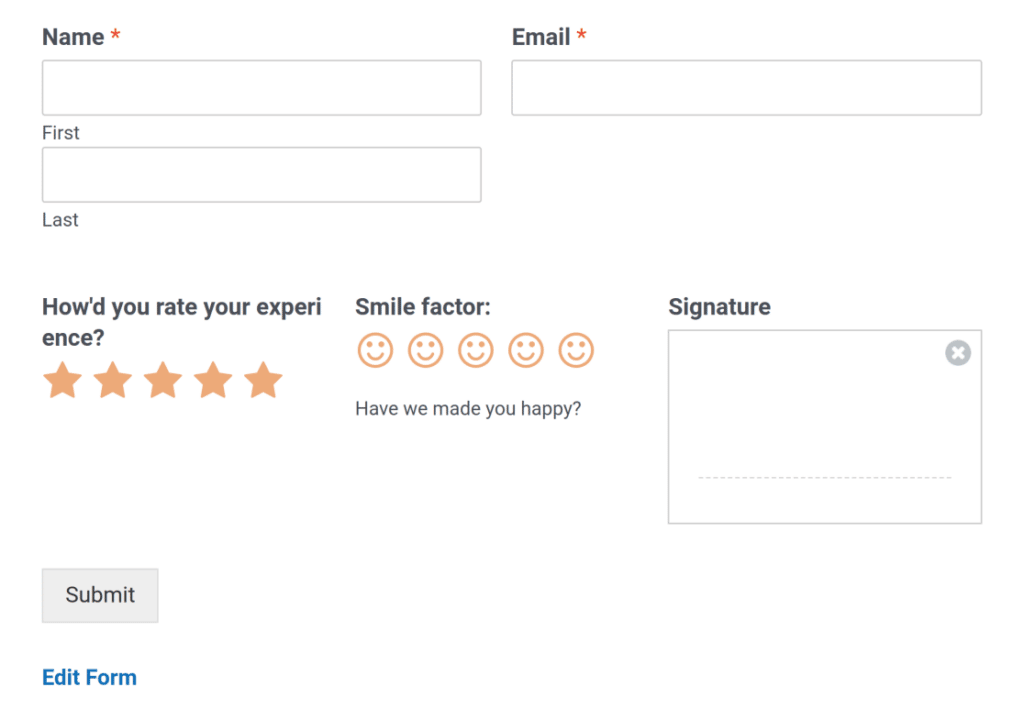Click the dotted signature line
This screenshot has width=1024, height=720.
824,478
